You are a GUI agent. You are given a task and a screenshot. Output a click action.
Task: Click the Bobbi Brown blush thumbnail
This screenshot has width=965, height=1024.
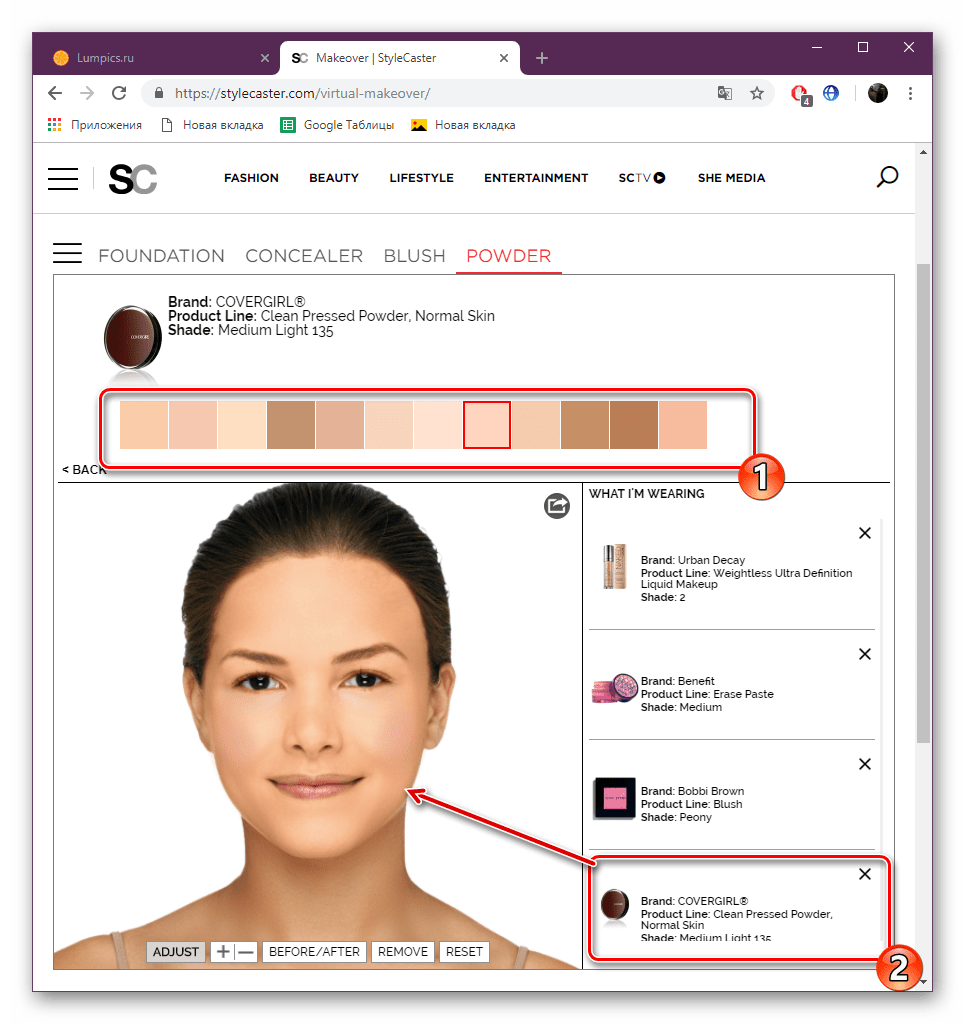click(x=614, y=798)
